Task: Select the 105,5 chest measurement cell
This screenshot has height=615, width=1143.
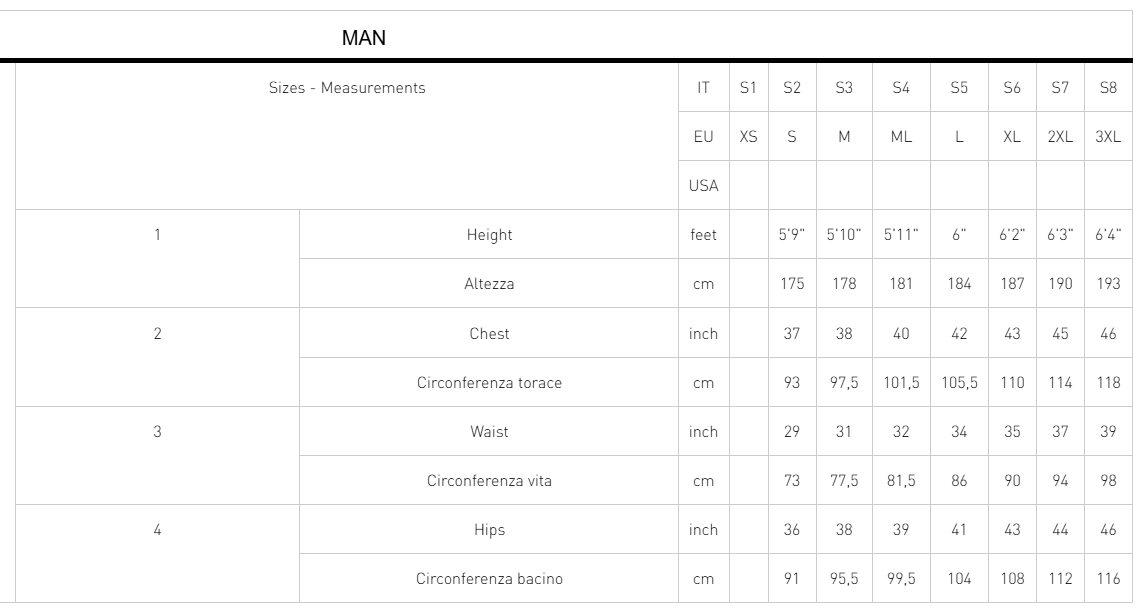Action: 959,383
